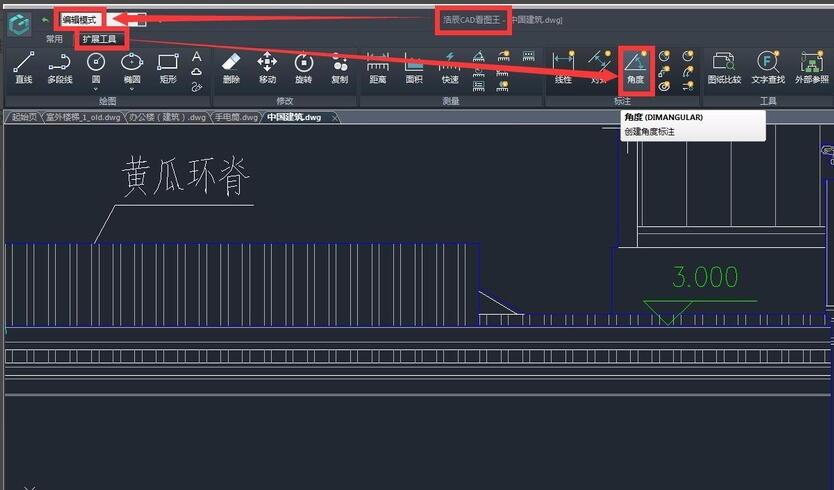Select the 多段线 polyline tool
The image size is (834, 490).
click(59, 67)
